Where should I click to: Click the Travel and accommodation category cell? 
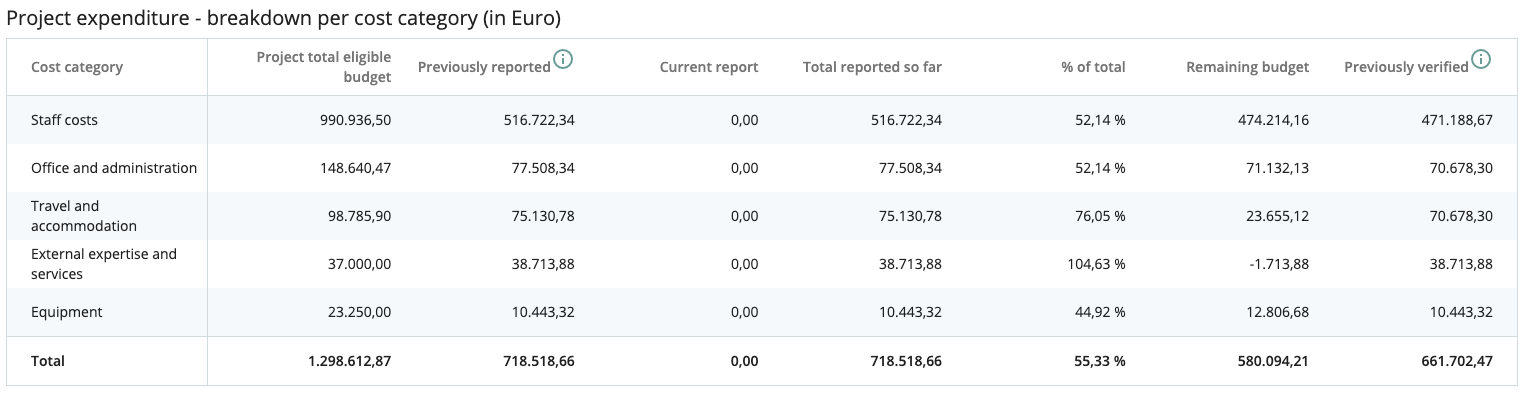tap(84, 216)
